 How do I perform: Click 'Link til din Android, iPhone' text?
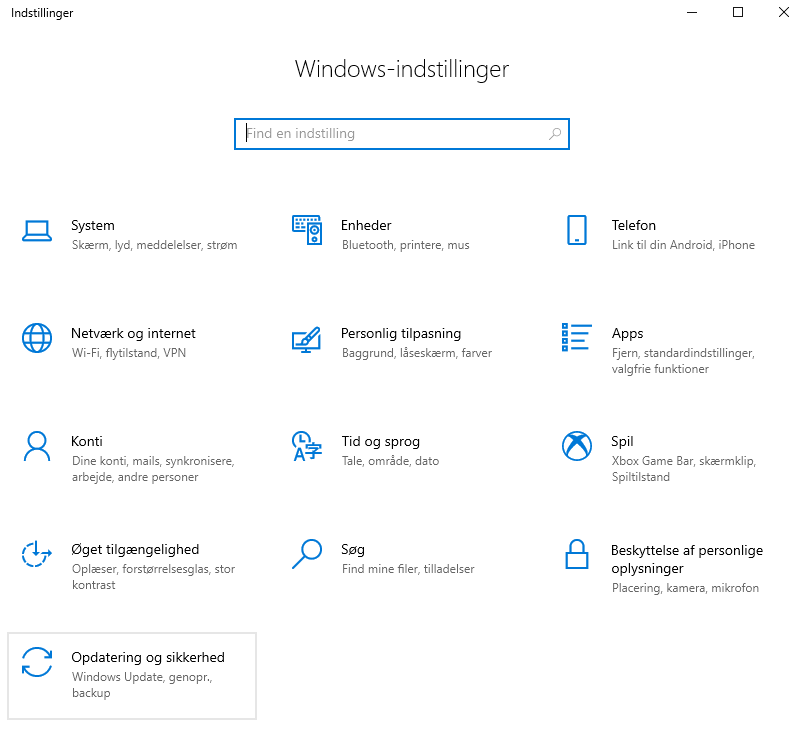click(x=683, y=245)
